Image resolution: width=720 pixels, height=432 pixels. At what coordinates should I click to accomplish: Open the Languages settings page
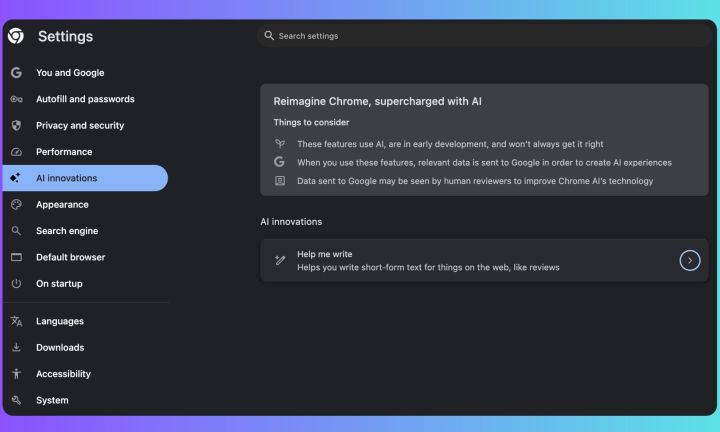click(60, 321)
